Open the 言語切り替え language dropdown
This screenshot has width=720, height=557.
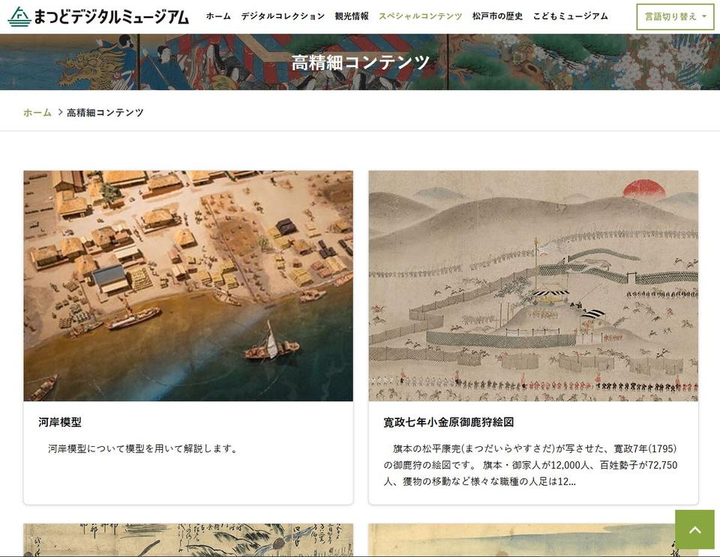point(675,17)
